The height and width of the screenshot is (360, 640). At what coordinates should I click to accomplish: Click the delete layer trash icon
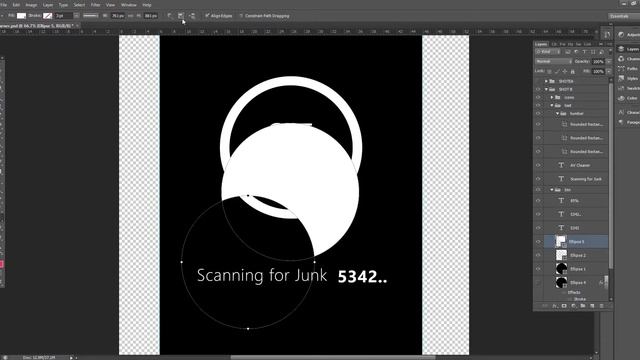pos(602,306)
